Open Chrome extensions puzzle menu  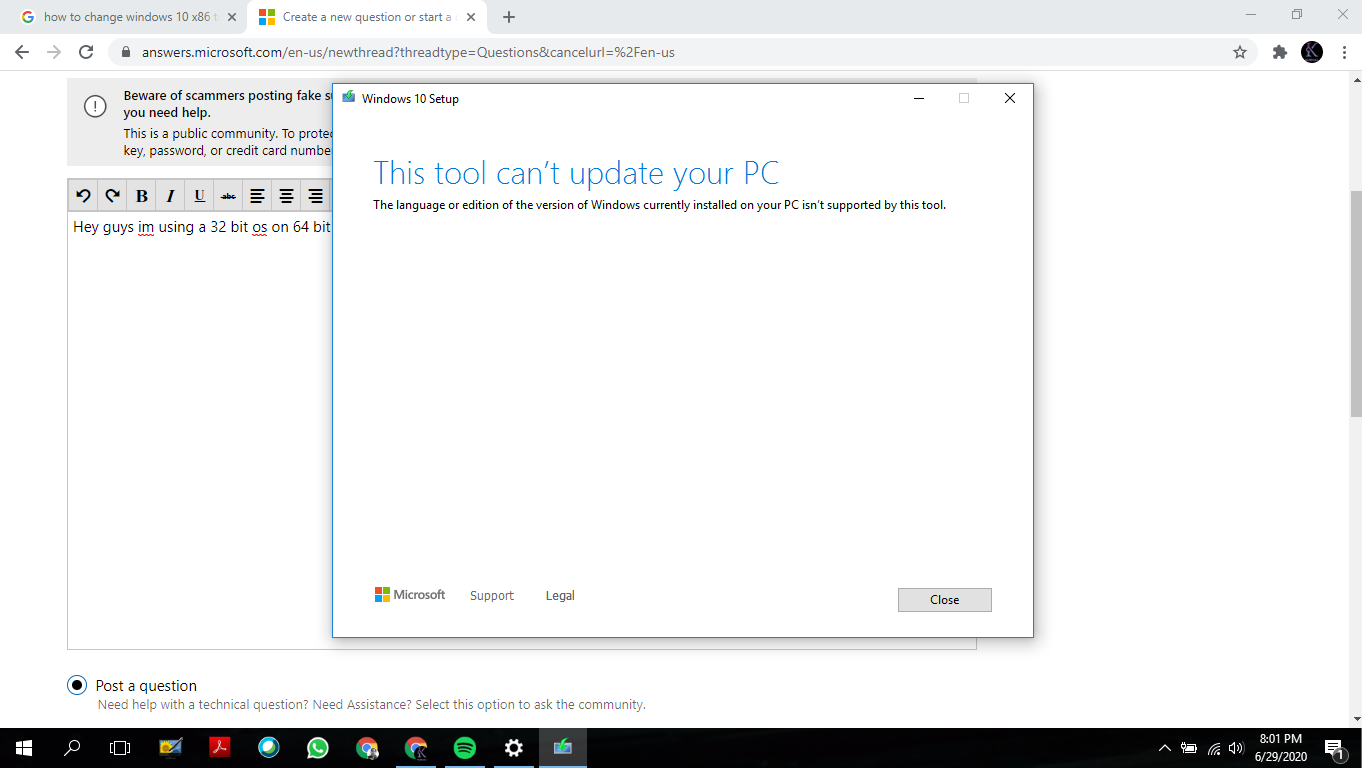(x=1279, y=52)
